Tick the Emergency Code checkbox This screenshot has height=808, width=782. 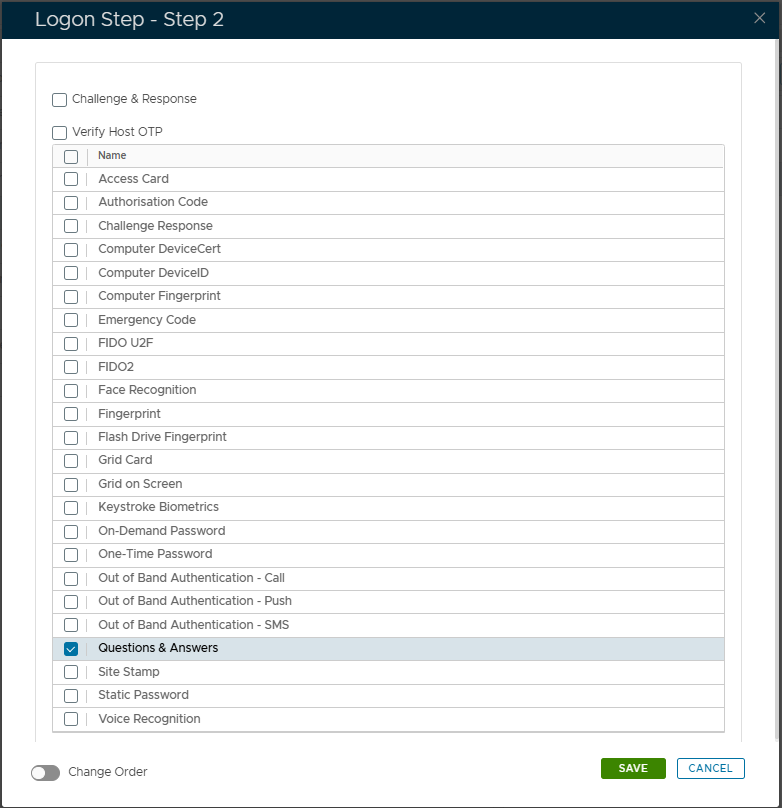tap(71, 321)
